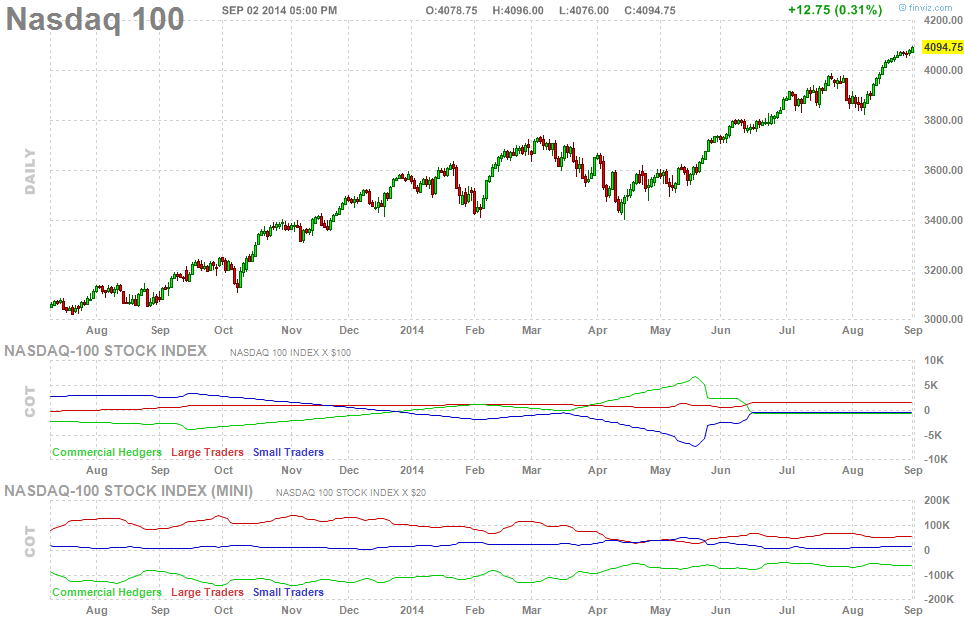
Task: Click the 200K axis label
Action: click(x=937, y=501)
